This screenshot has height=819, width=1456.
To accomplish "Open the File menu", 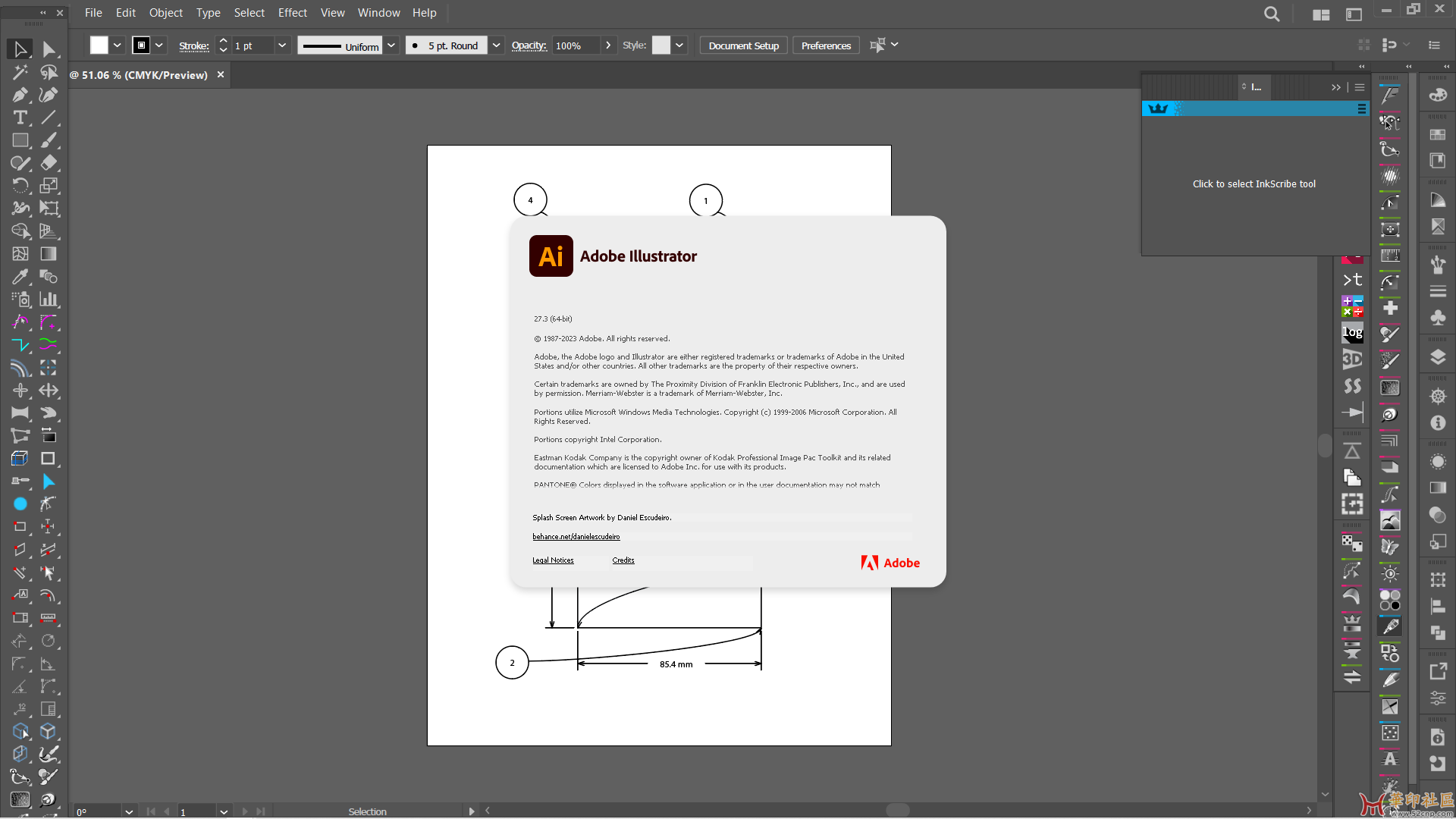I will pos(93,13).
